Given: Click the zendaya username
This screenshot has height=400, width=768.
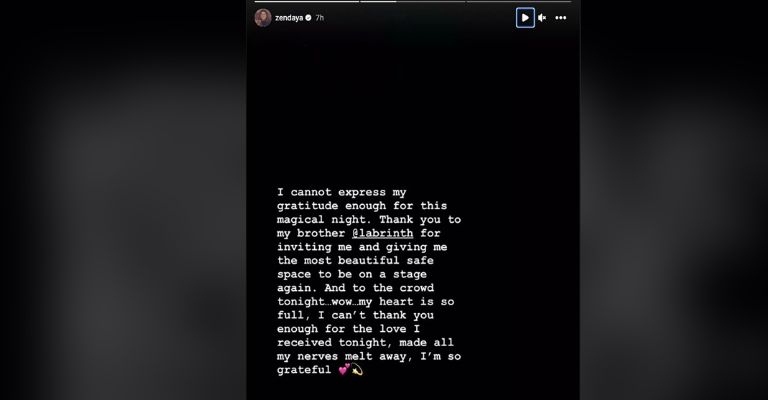Looking at the screenshot, I should click(289, 18).
